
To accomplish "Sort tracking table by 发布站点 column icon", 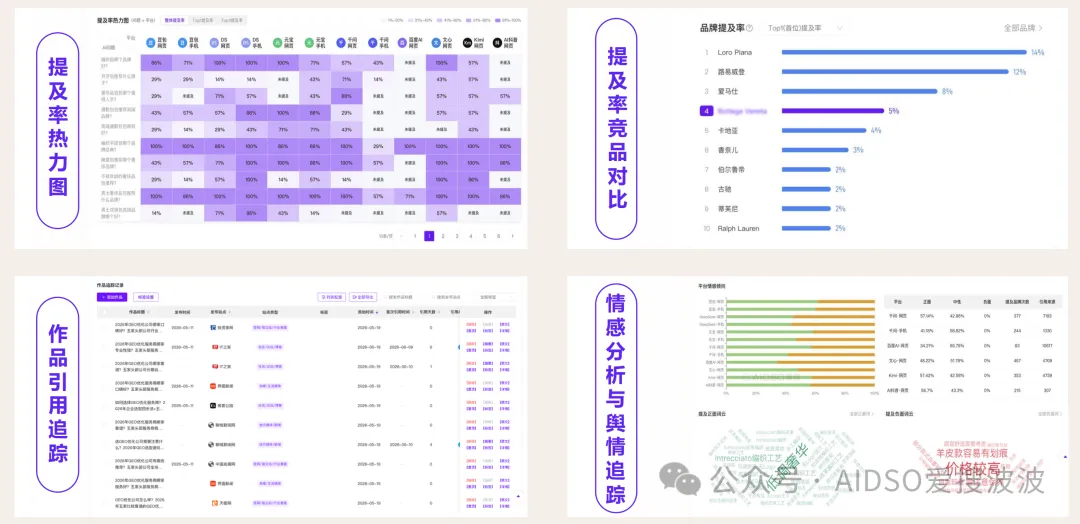I will click(231, 312).
